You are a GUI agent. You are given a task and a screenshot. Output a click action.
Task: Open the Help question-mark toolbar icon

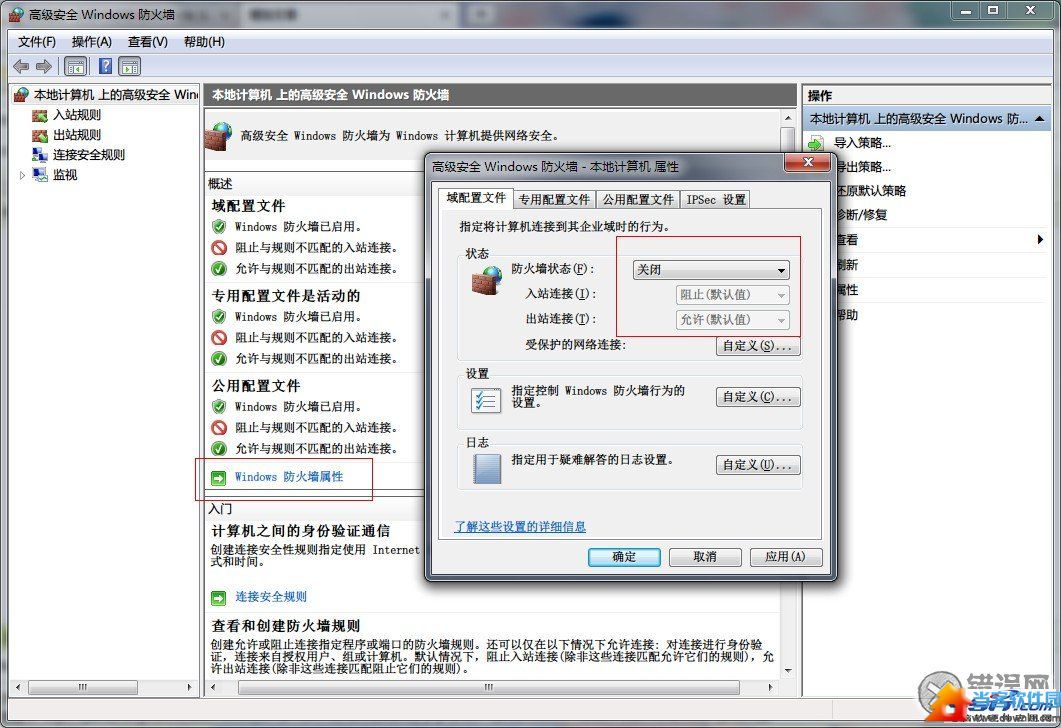coord(106,66)
